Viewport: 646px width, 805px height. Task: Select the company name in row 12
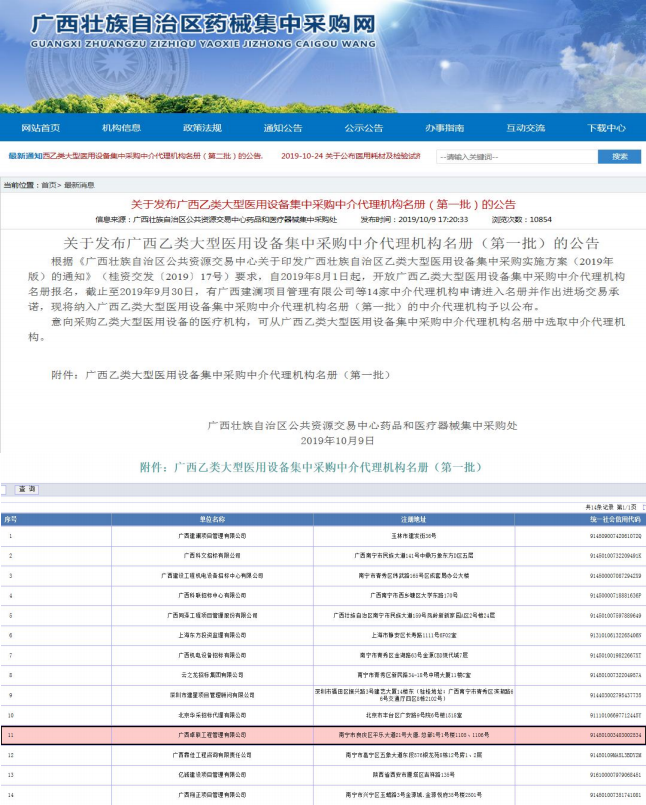pos(212,755)
